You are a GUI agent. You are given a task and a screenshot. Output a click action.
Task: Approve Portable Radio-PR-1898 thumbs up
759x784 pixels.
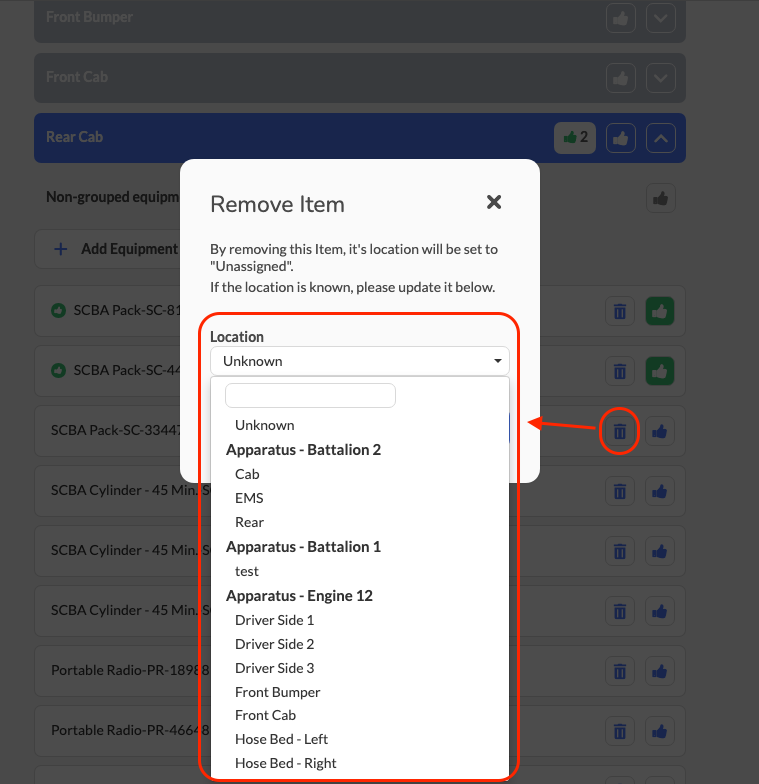coord(660,672)
